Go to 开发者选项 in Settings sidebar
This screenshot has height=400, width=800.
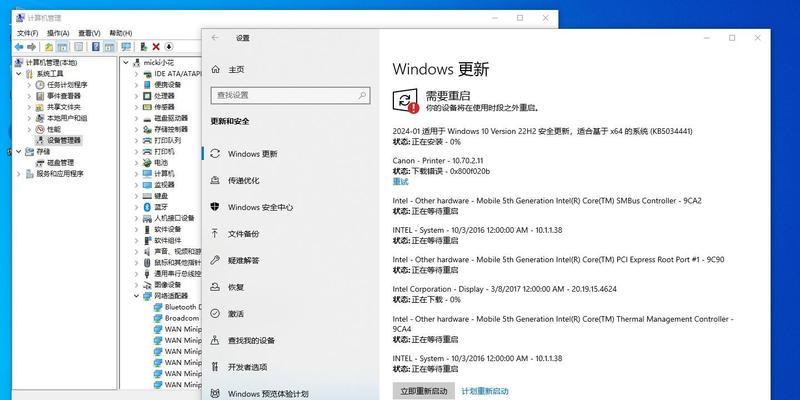click(x=247, y=367)
